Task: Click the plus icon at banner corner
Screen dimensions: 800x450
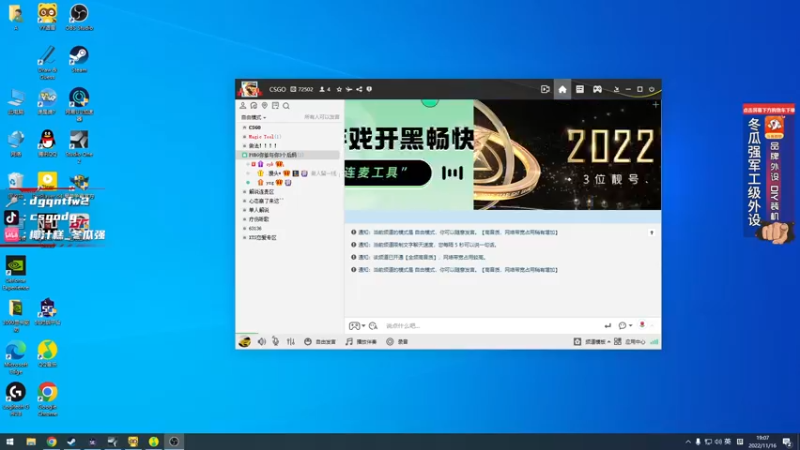Action: (x=655, y=105)
